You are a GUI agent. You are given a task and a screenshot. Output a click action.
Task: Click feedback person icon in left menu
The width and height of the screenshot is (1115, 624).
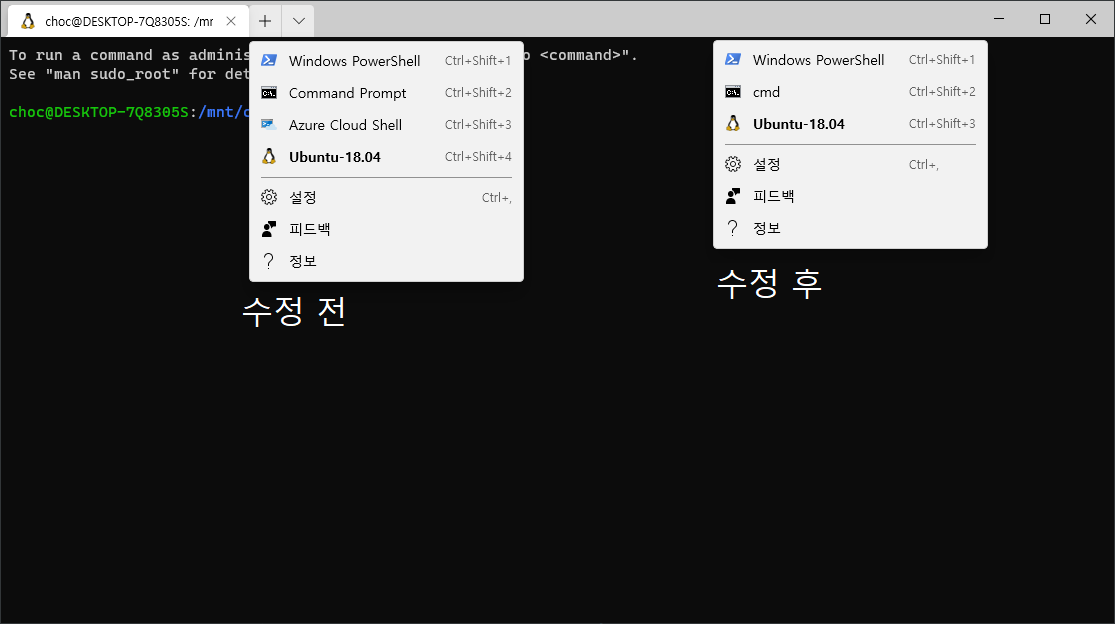(269, 229)
